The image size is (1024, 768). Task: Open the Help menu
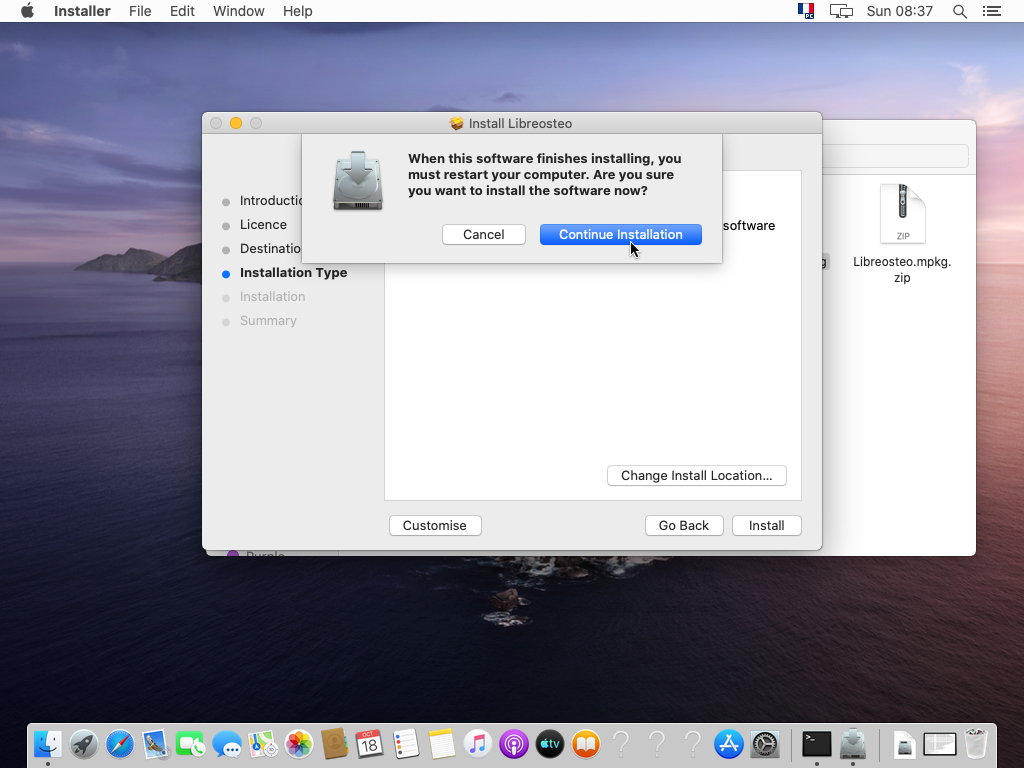[x=297, y=11]
